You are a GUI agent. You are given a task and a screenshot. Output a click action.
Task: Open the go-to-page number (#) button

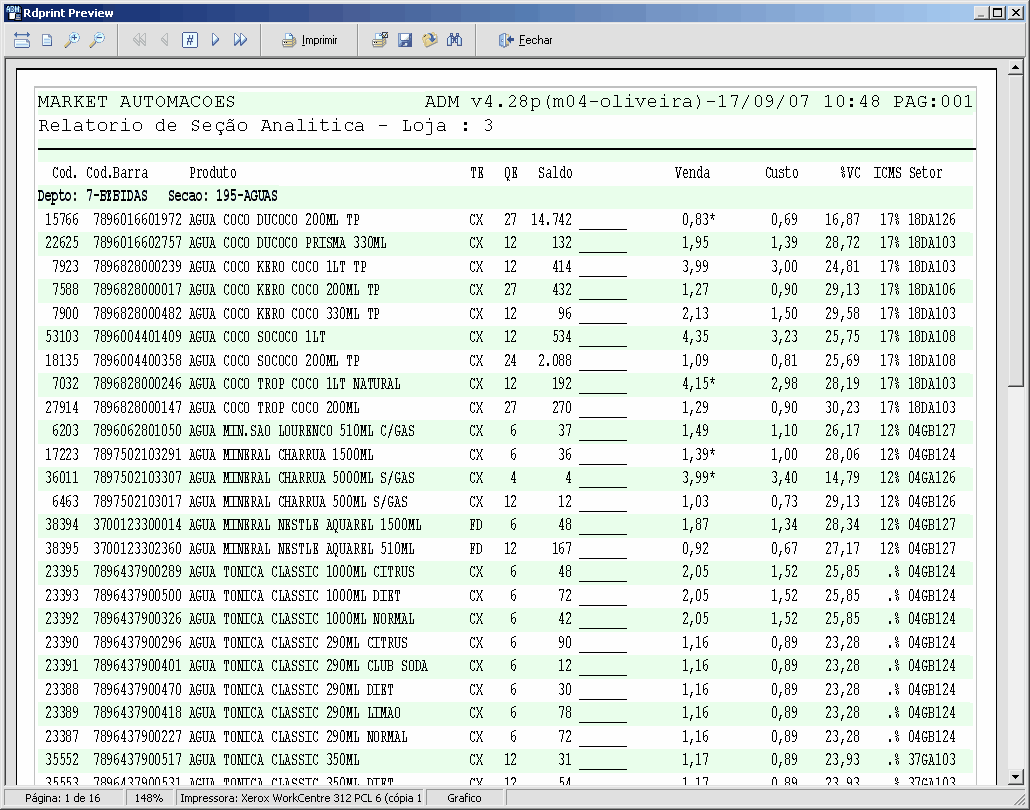(190, 40)
